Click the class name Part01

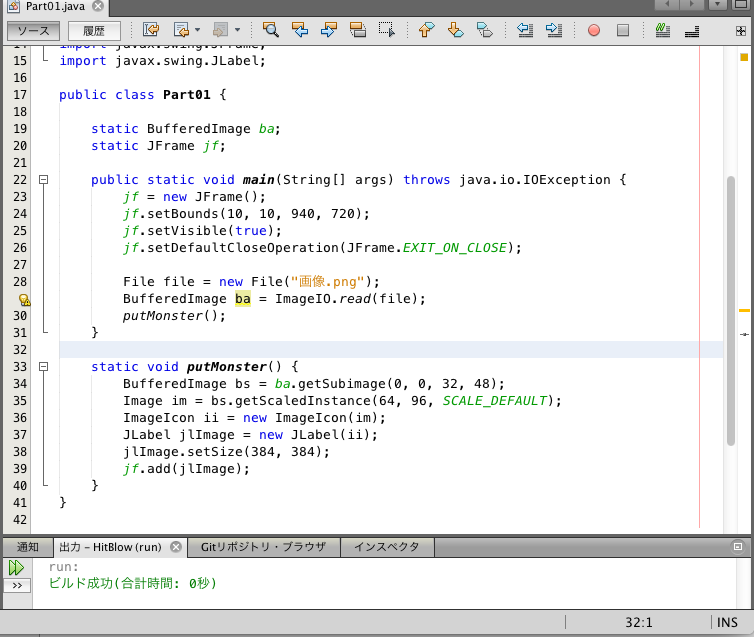(187, 95)
